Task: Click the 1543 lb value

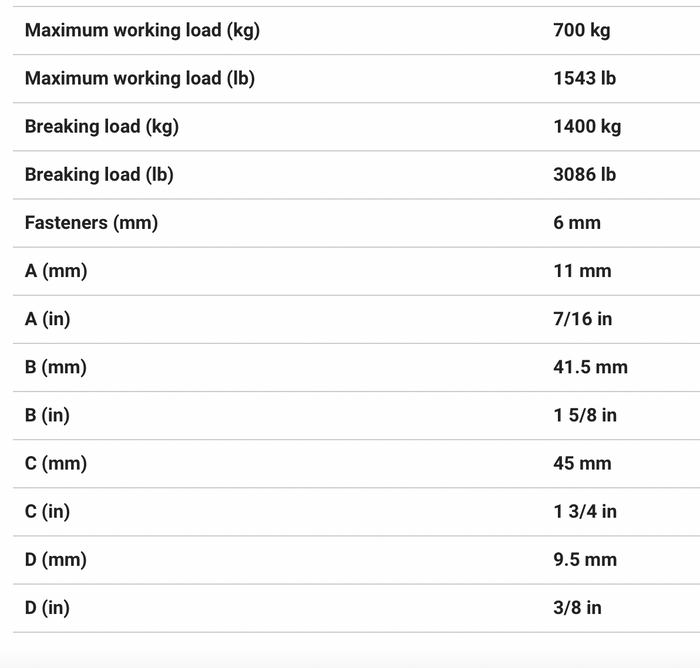Action: [584, 79]
